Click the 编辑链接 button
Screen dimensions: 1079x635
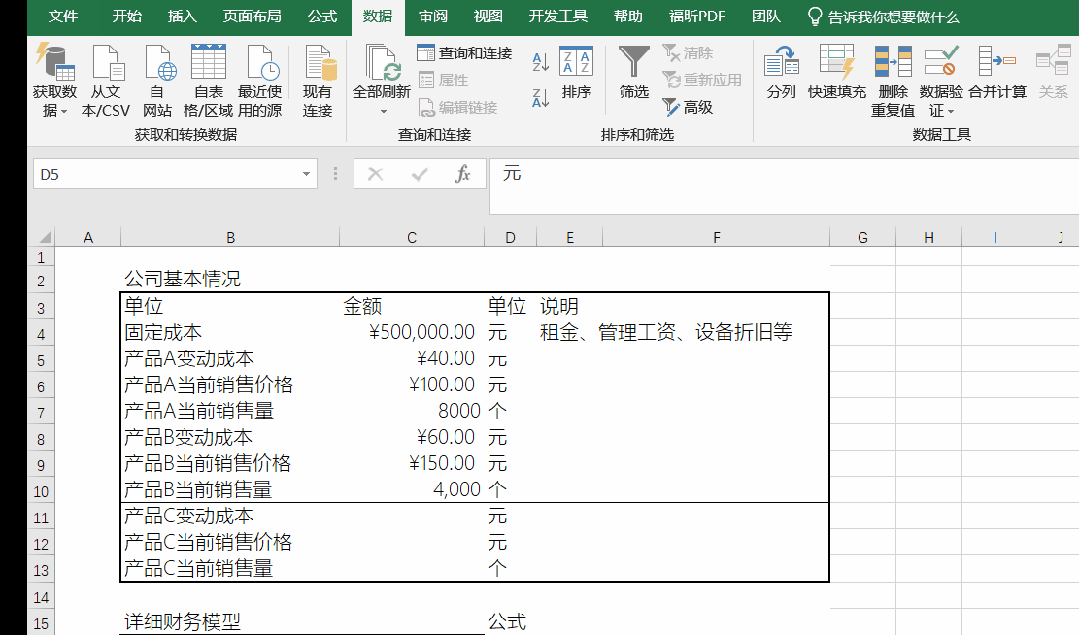point(458,107)
